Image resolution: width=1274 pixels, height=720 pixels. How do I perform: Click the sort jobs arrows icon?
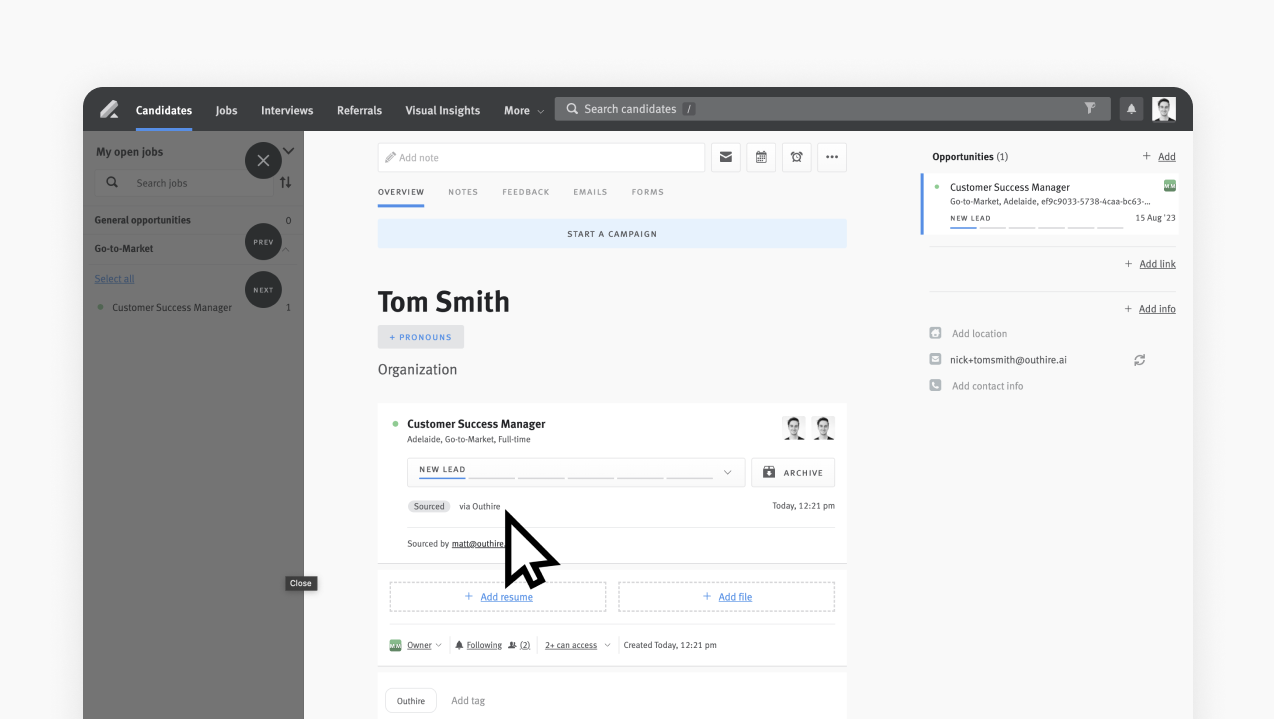286,183
